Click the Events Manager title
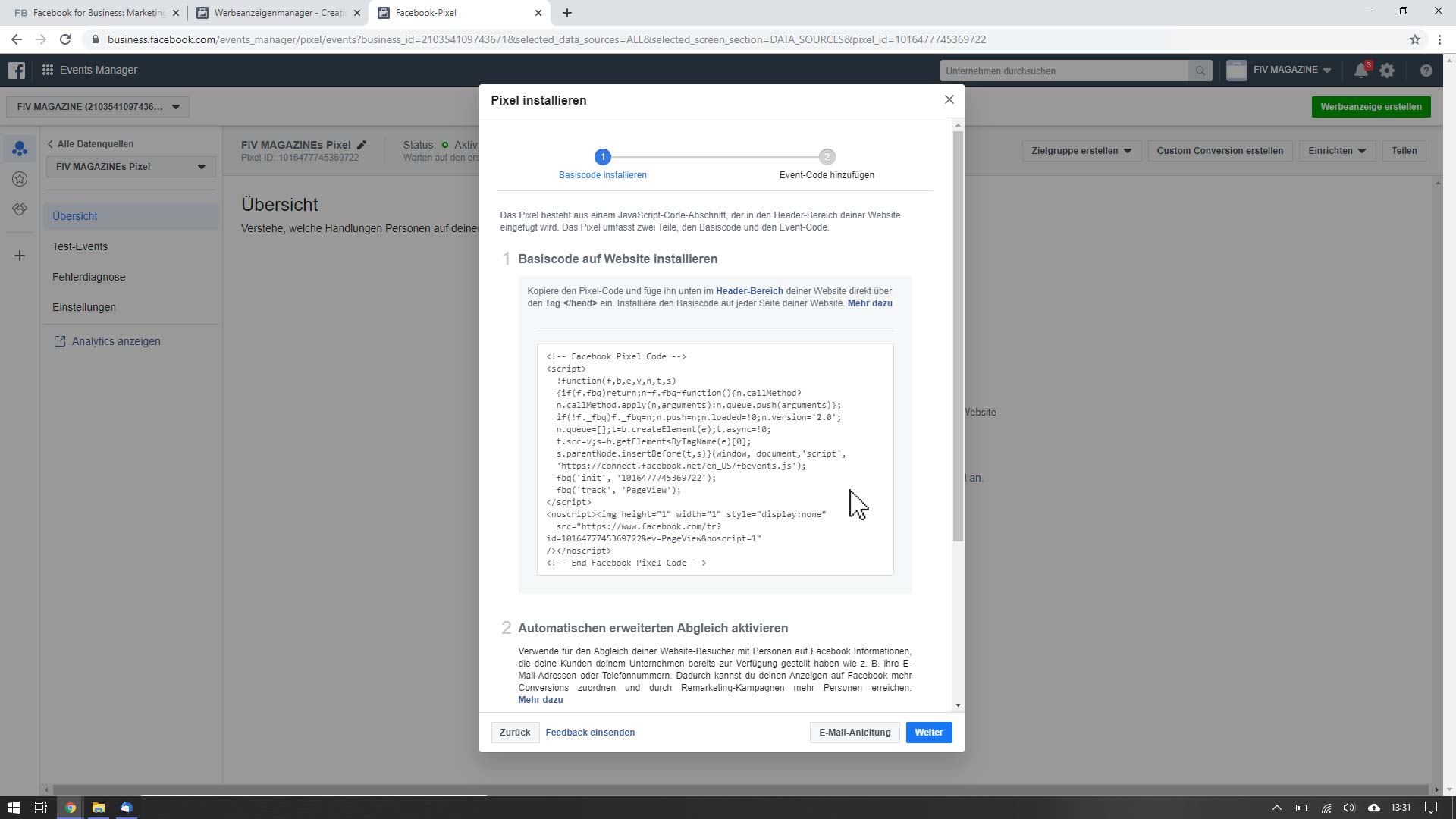Screen dimensions: 1456x819 [99, 70]
